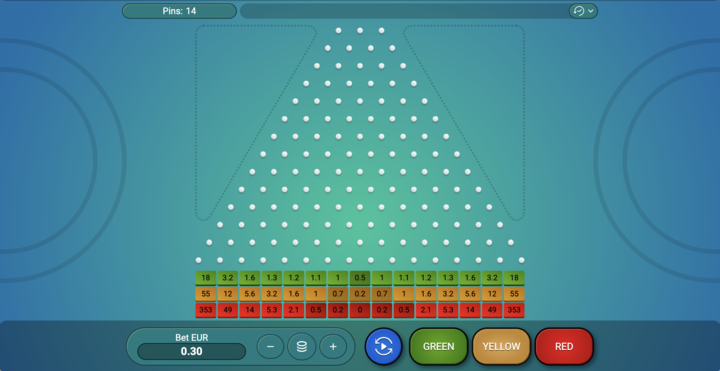
Task: Increase the bet with the plus button
Action: tap(333, 346)
